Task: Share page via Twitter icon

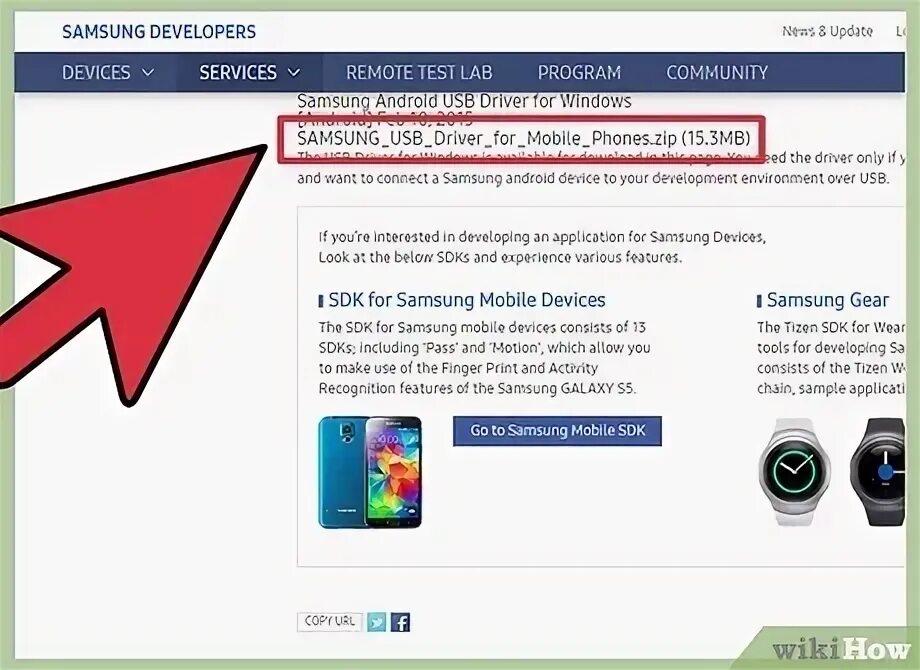Action: (x=377, y=622)
